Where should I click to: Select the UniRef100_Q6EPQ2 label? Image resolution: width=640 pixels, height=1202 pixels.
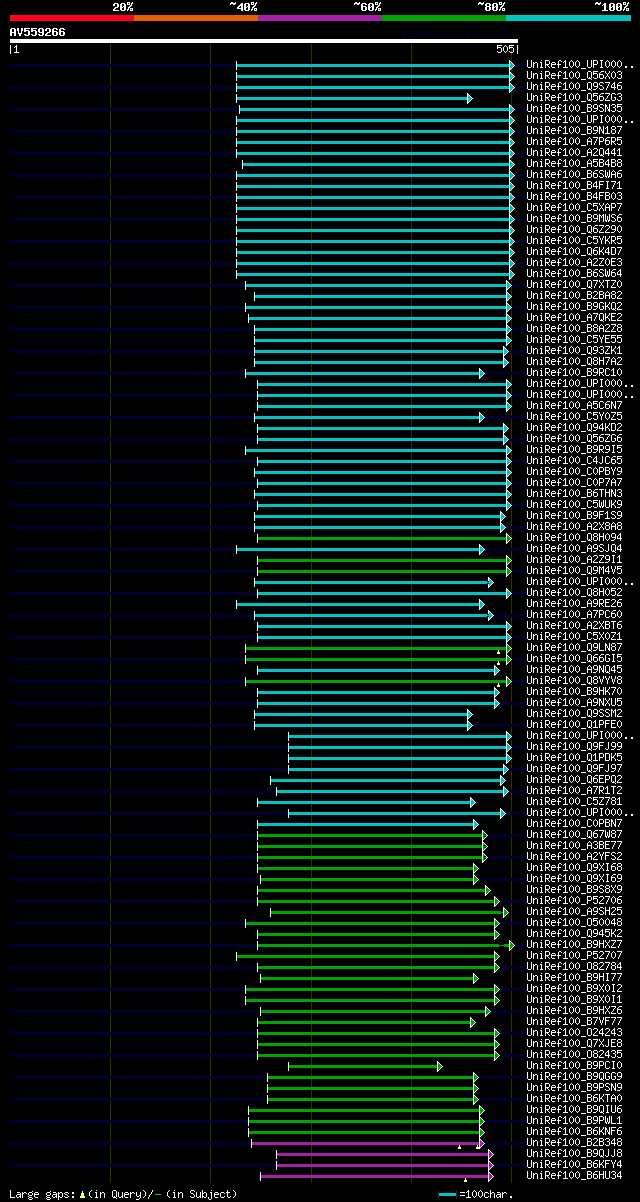pos(574,779)
